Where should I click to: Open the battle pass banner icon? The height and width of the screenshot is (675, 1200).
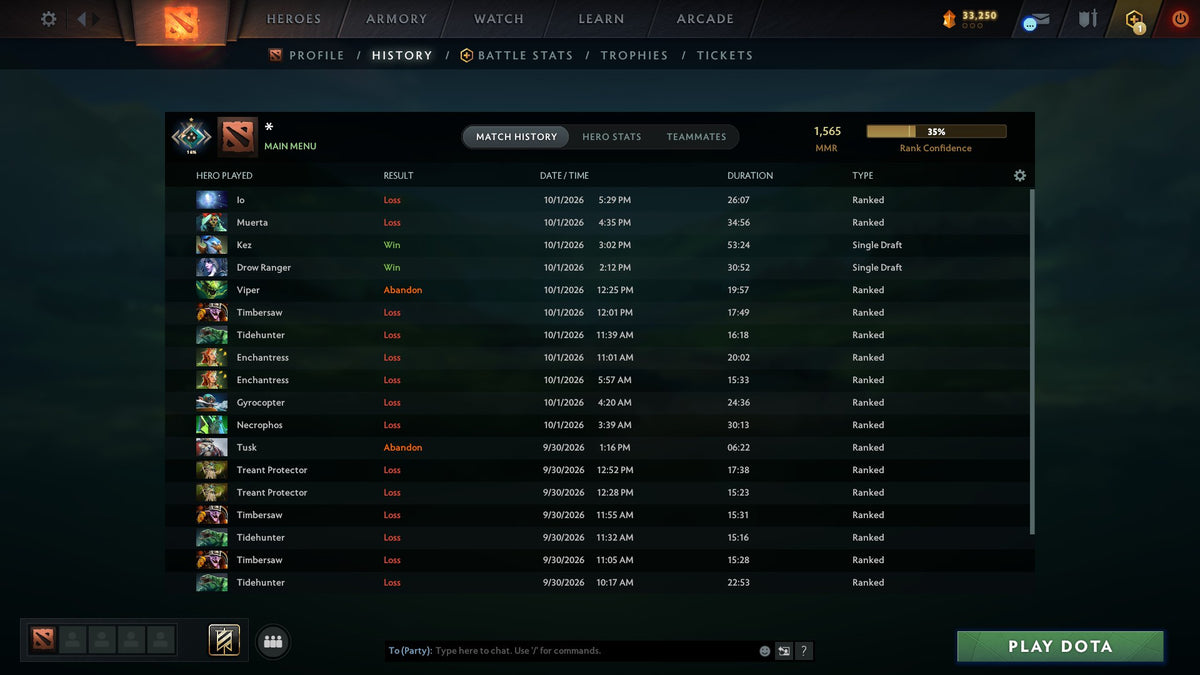point(224,640)
